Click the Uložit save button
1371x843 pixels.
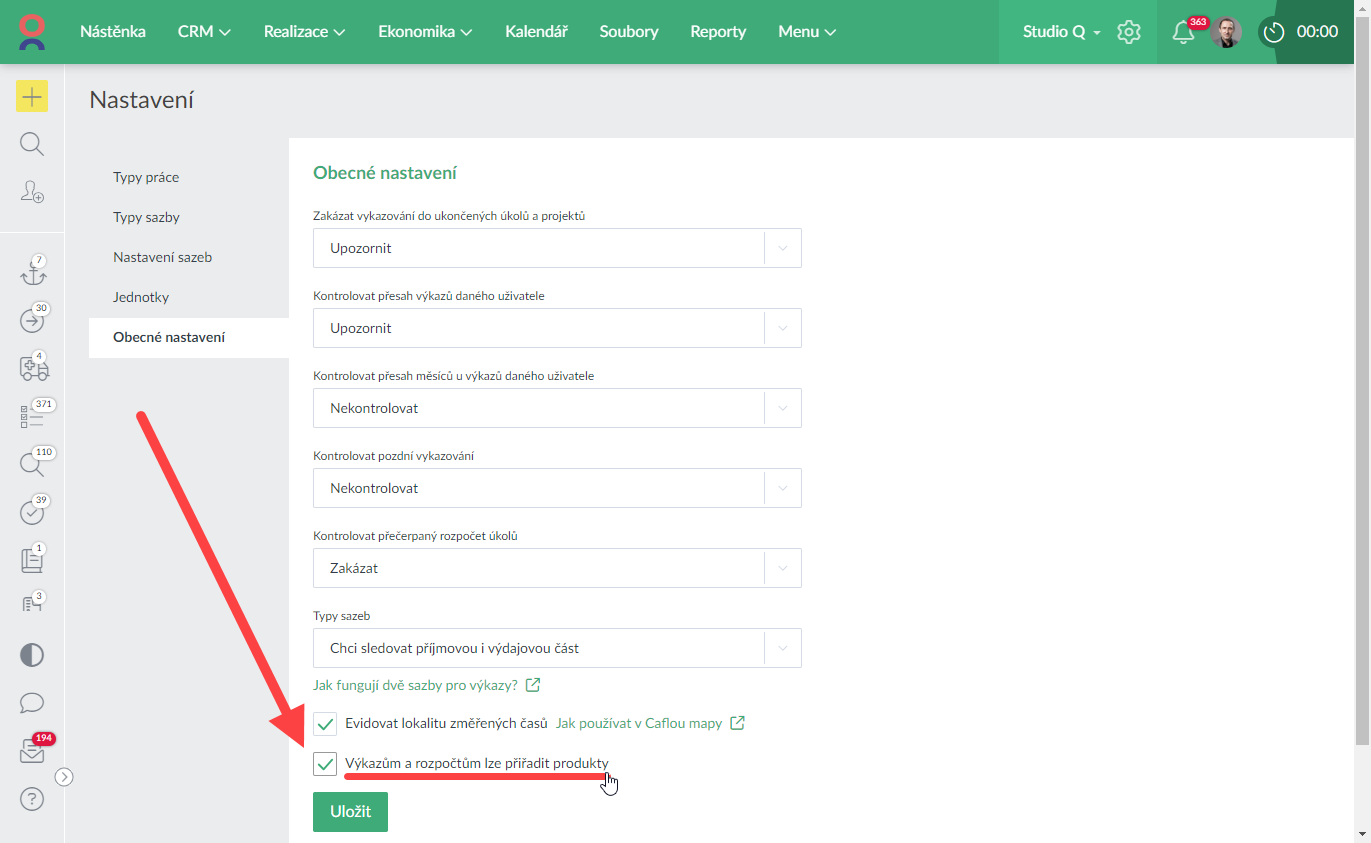(350, 812)
